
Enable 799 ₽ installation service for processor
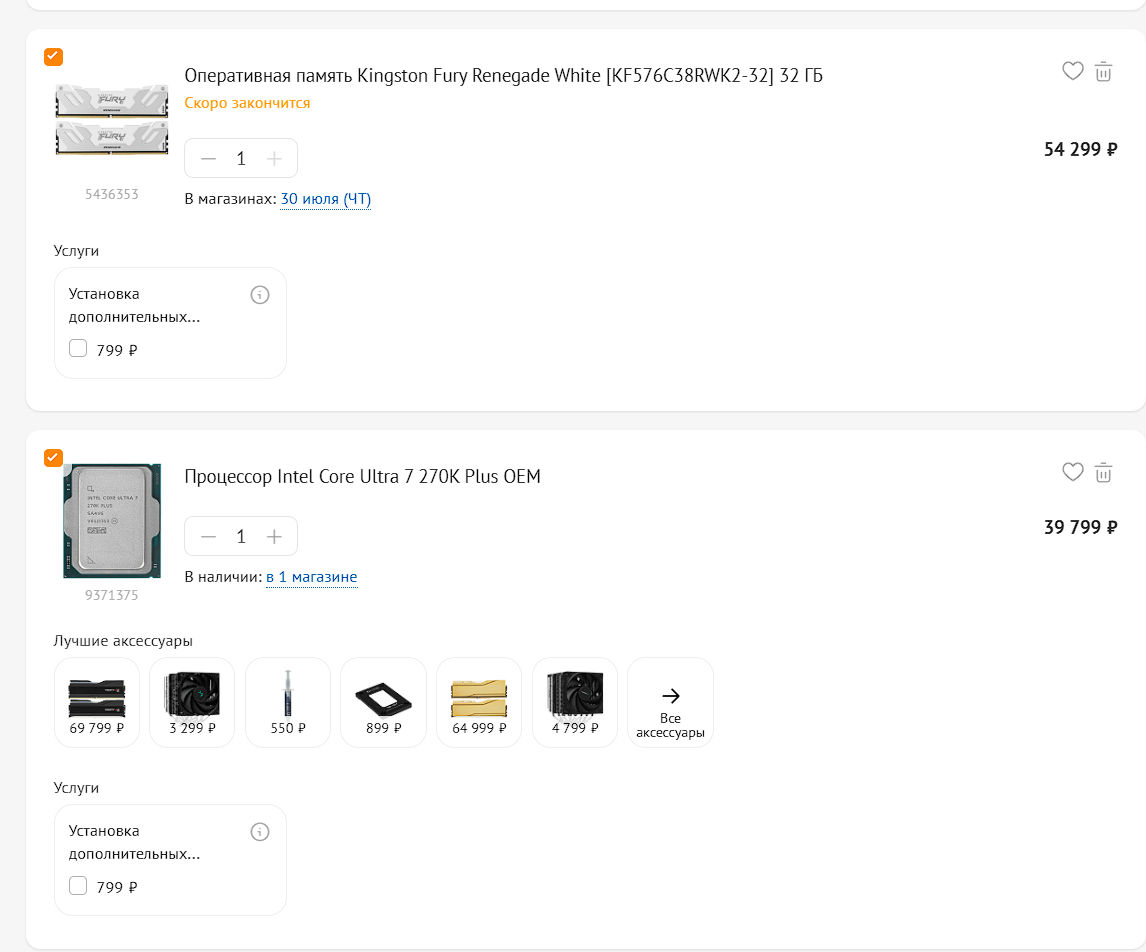[78, 886]
